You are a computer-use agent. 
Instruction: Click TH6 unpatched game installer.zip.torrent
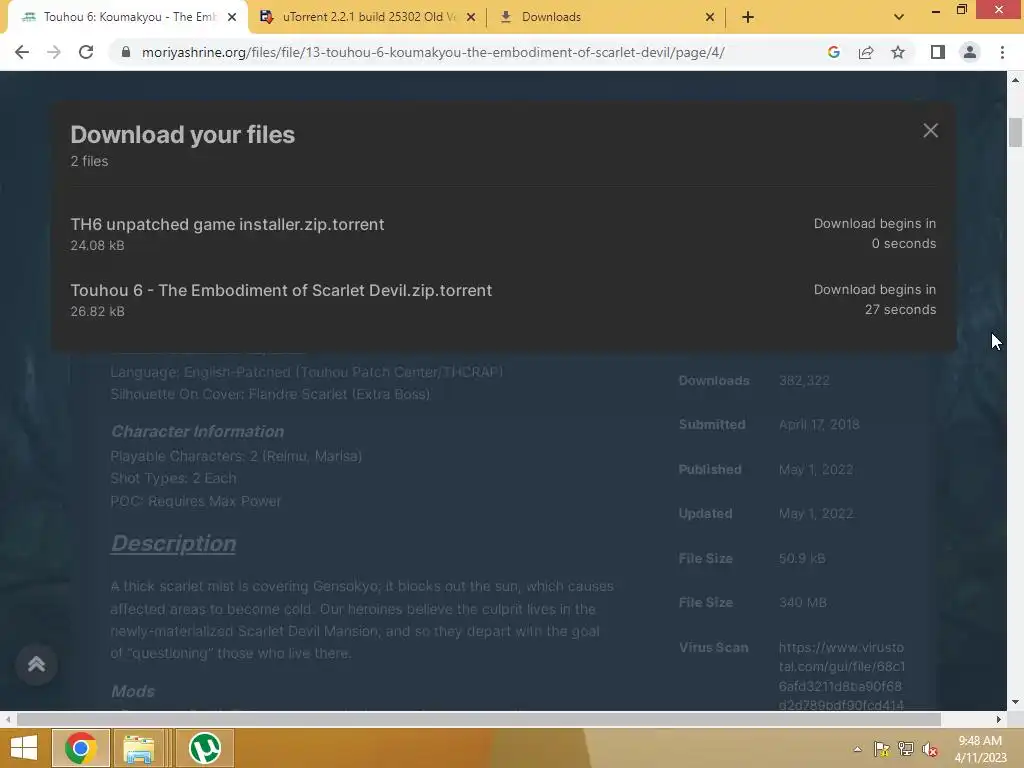(x=227, y=224)
